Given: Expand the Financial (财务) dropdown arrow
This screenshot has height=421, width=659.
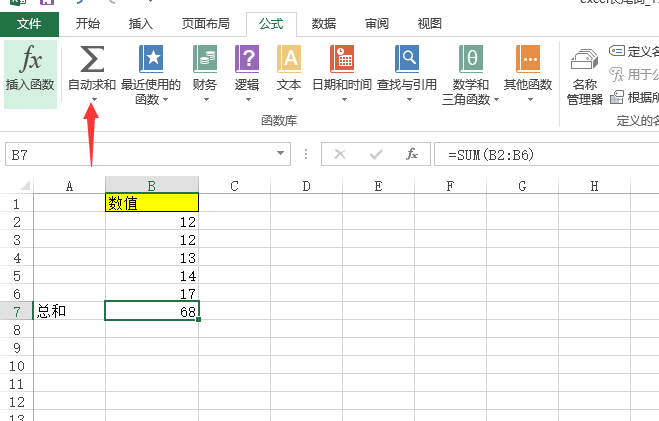Looking at the screenshot, I should pyautogui.click(x=206, y=100).
